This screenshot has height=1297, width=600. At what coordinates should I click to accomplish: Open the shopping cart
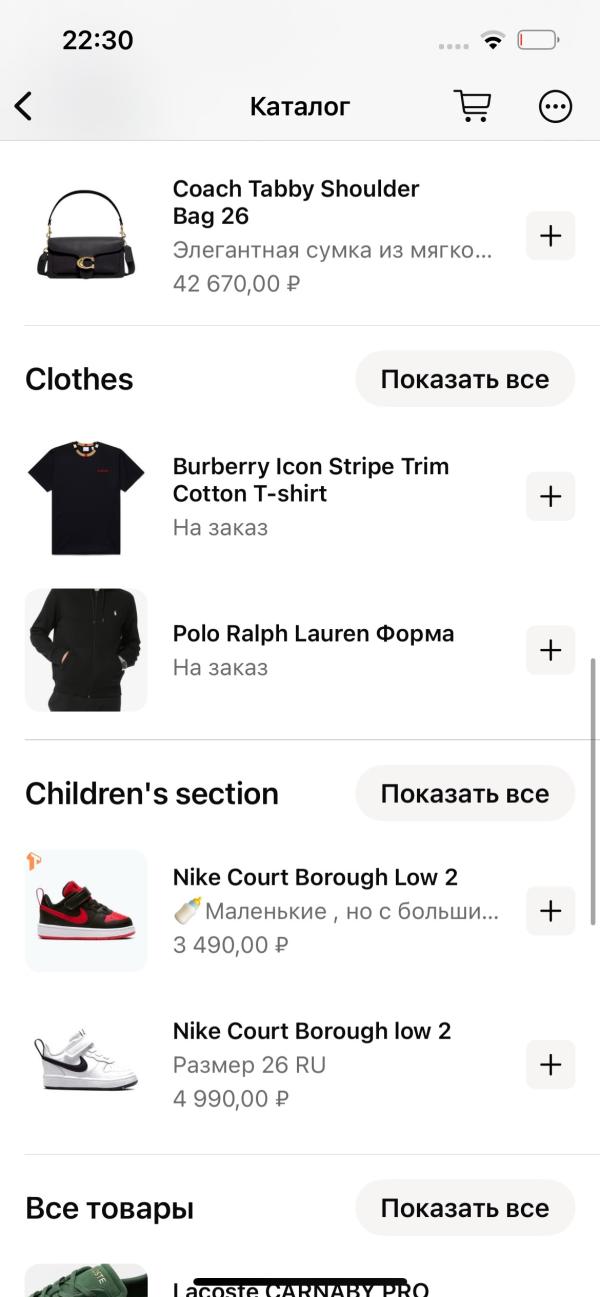472,105
